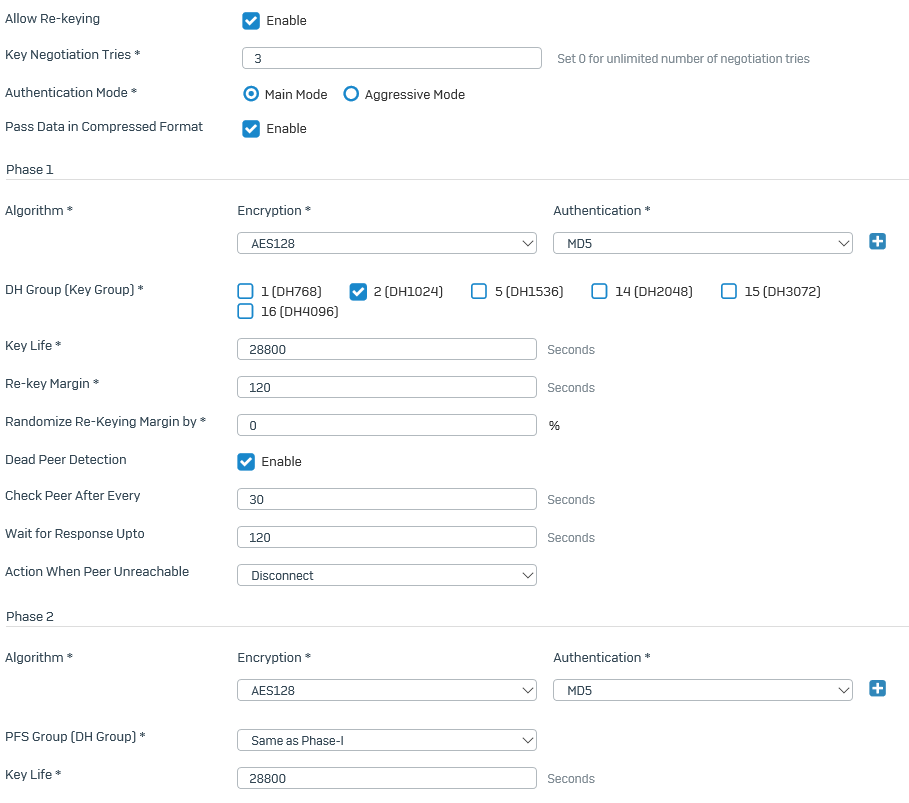Click Key Negotiation Tries input field
The image size is (909, 803).
[392, 58]
